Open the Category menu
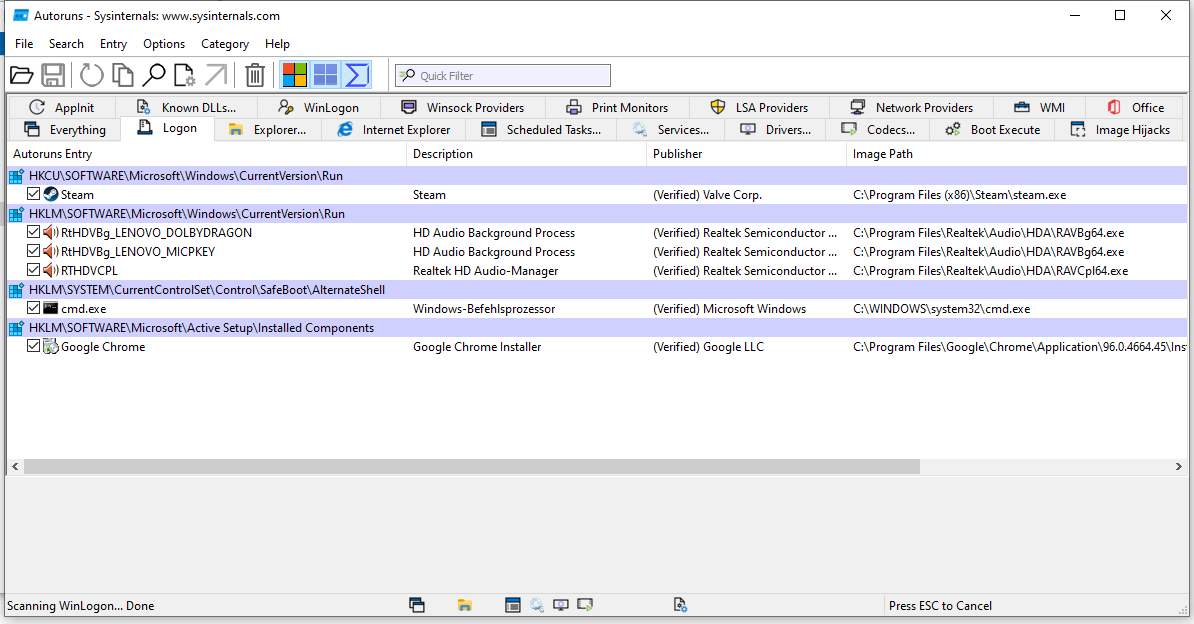 coord(225,43)
